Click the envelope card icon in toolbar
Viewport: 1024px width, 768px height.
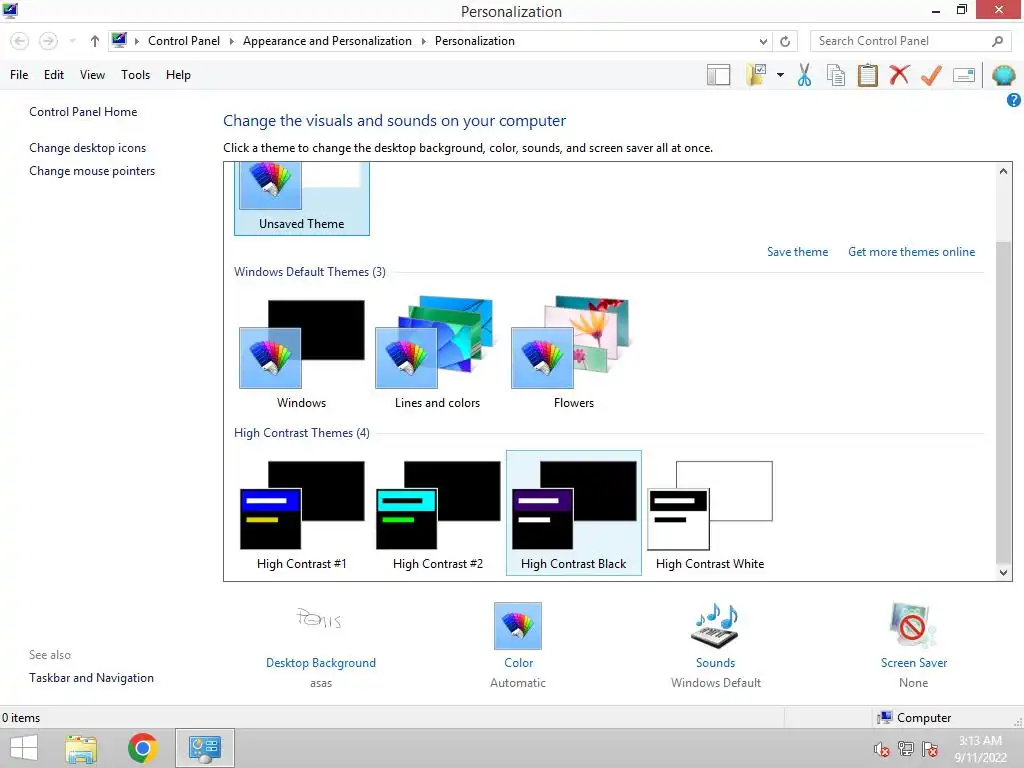963,75
